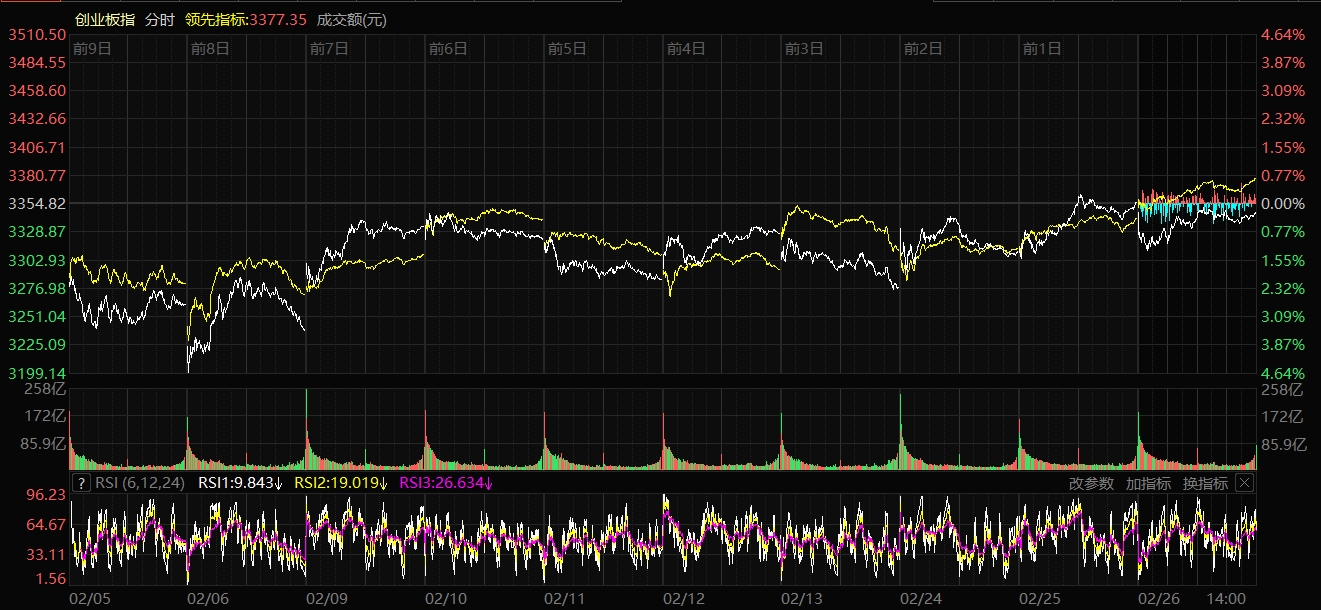Select the RSI (6,12,24) indicator name
The image size is (1321, 610).
(x=141, y=483)
